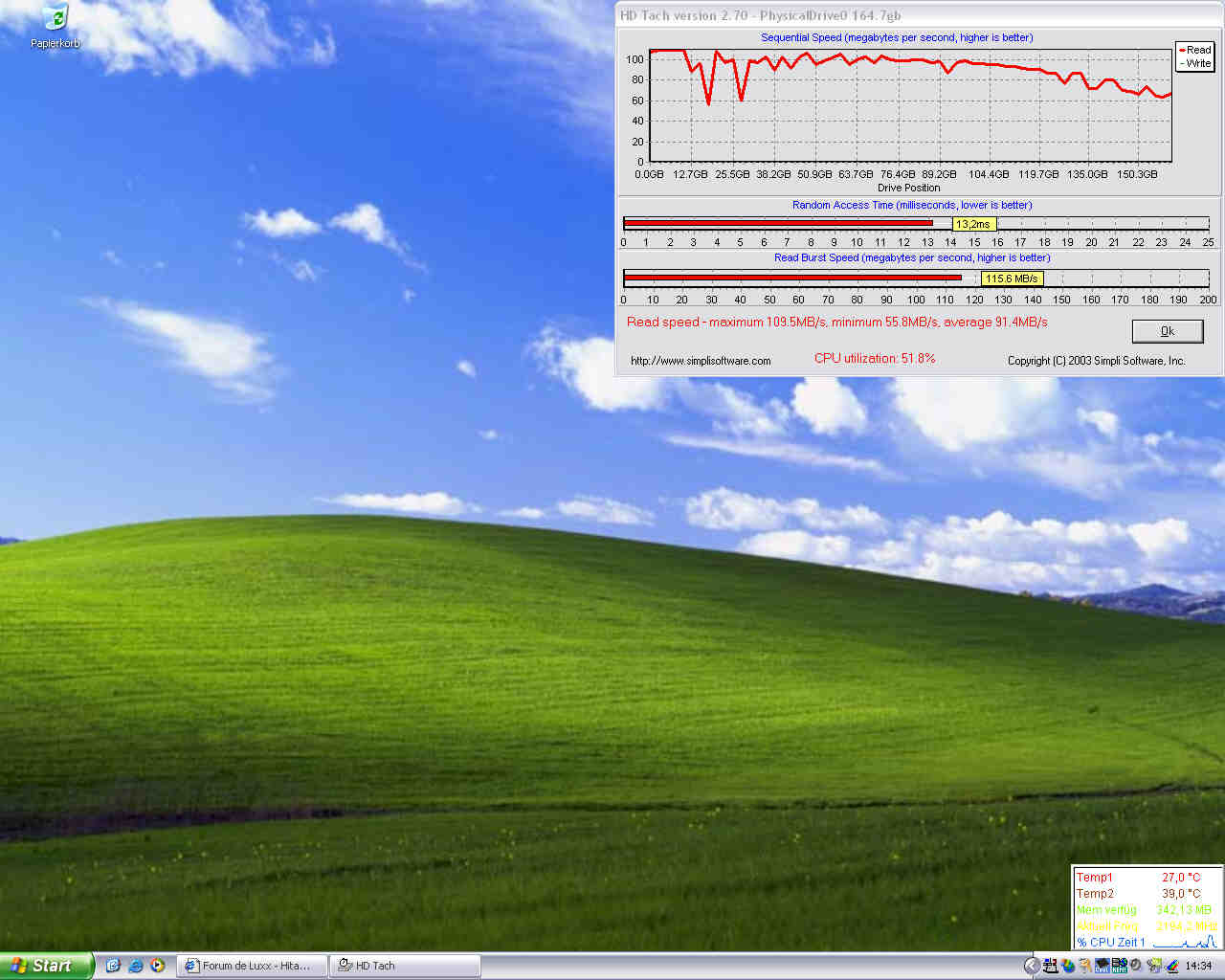The height and width of the screenshot is (980, 1225).
Task: Click the Copyright Simpli Software text
Action: (x=1096, y=361)
